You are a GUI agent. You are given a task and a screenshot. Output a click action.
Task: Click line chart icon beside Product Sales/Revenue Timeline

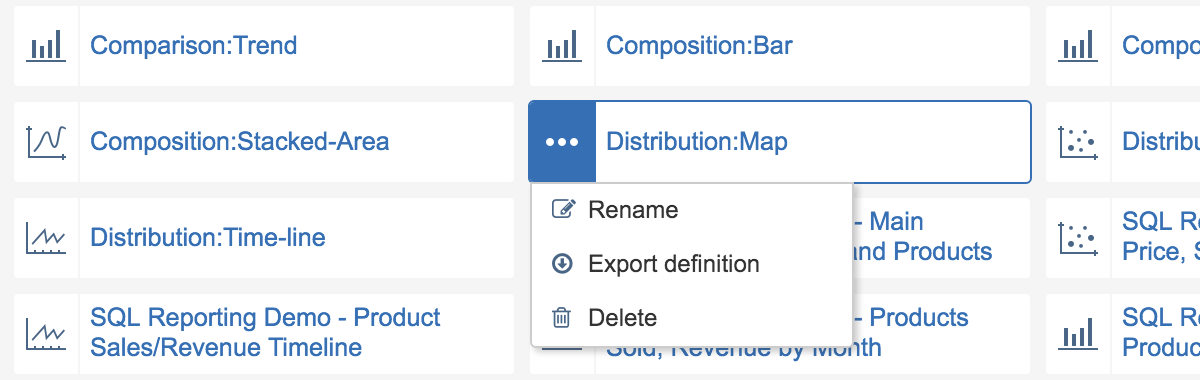click(46, 334)
